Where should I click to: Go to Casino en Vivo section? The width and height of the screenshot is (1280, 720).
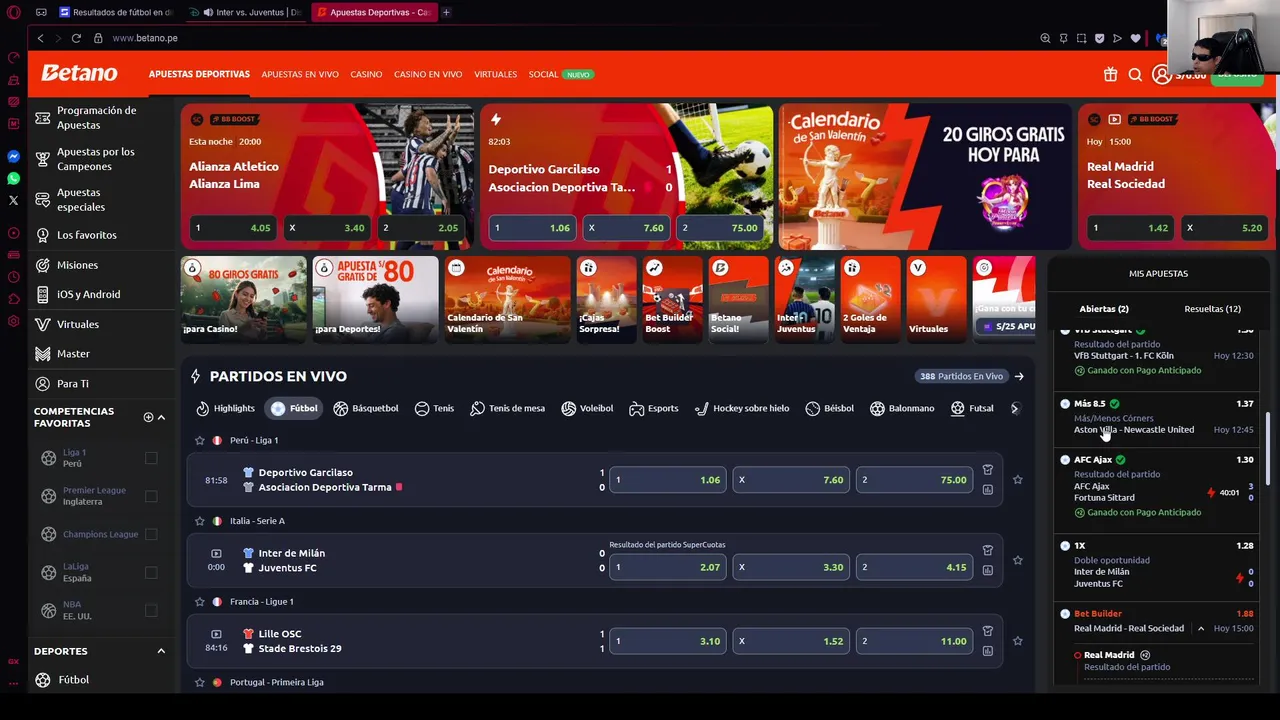coord(428,74)
